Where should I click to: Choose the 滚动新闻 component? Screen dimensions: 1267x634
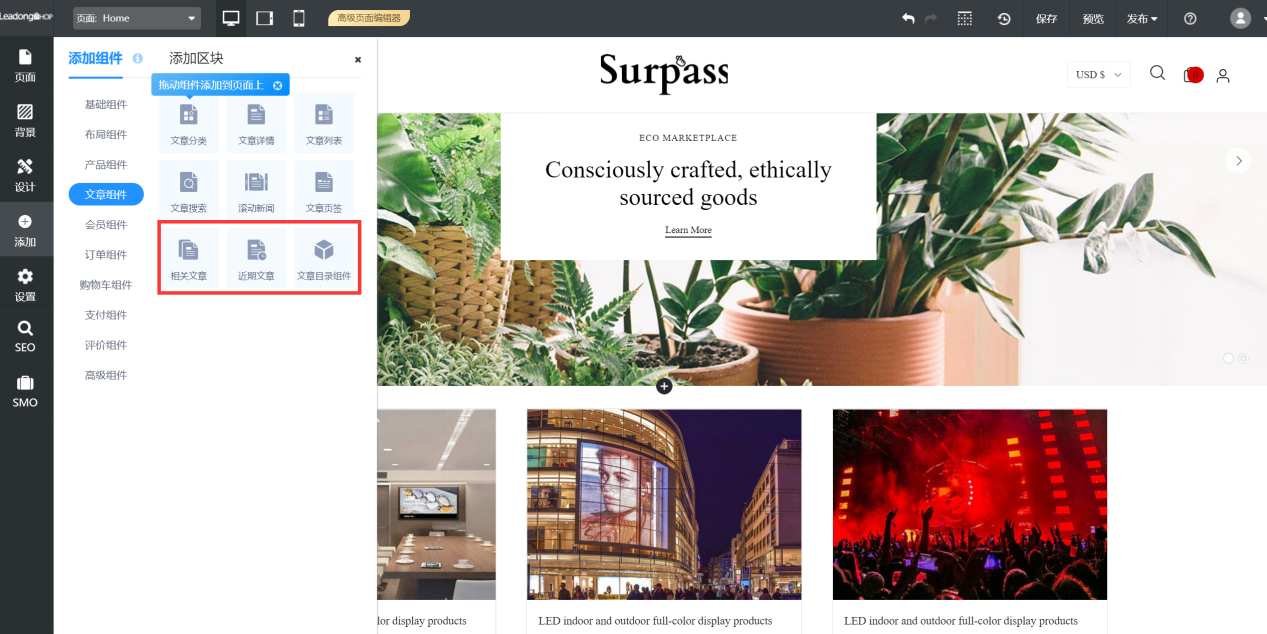click(256, 189)
